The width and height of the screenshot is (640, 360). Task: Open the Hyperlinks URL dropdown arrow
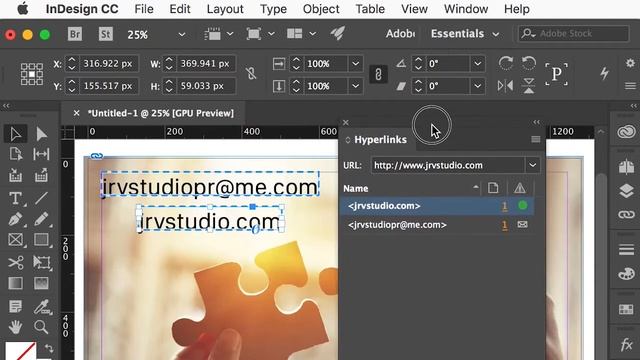click(x=532, y=165)
